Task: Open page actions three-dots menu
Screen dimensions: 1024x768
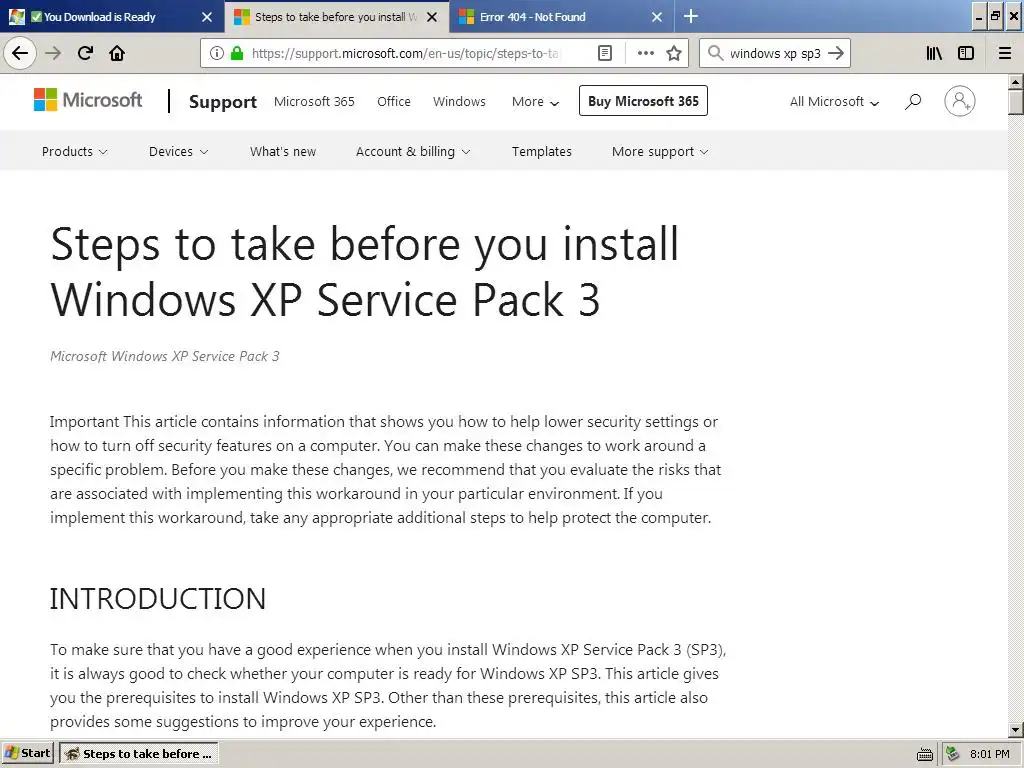Action: tap(646, 54)
